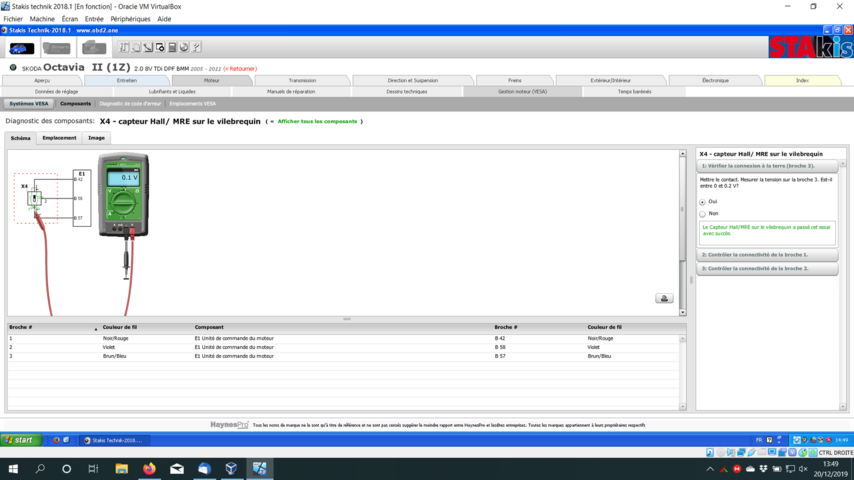
Task: Click the question-mark help toolbar icon
Action: click(197, 47)
